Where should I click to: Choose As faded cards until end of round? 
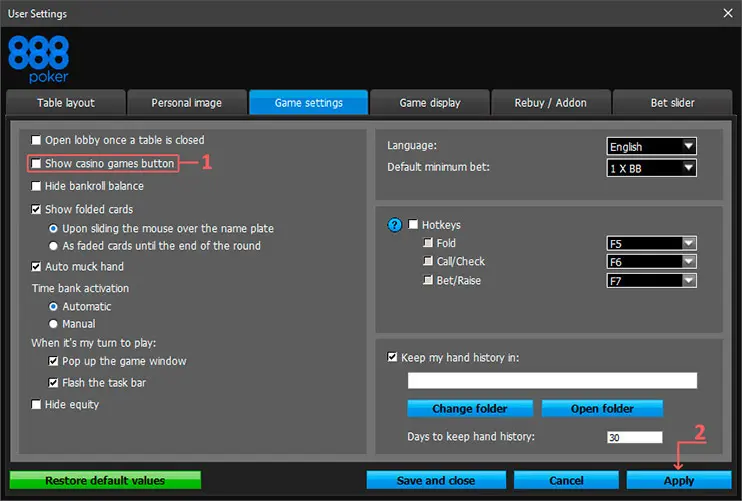click(53, 246)
